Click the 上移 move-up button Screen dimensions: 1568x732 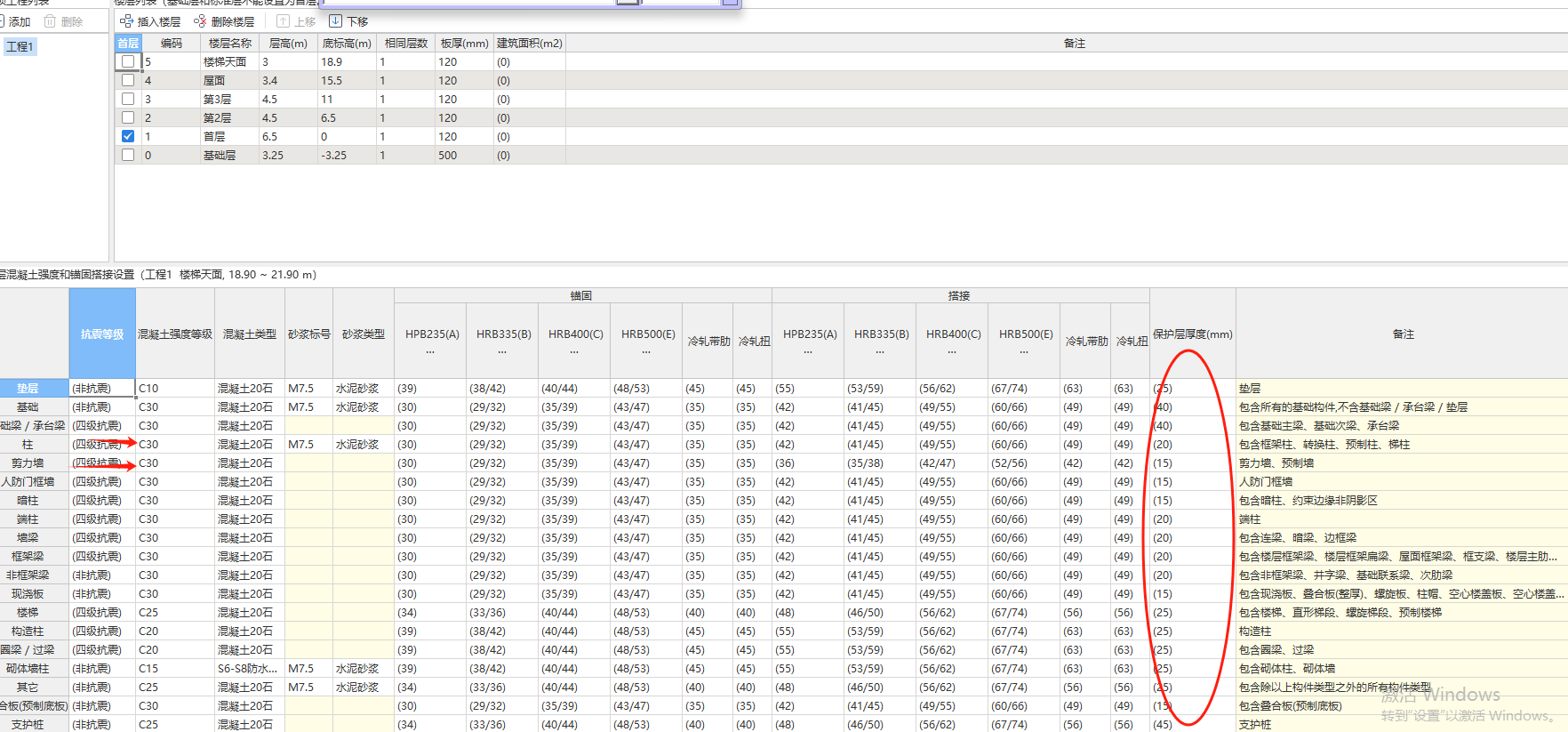pos(296,21)
